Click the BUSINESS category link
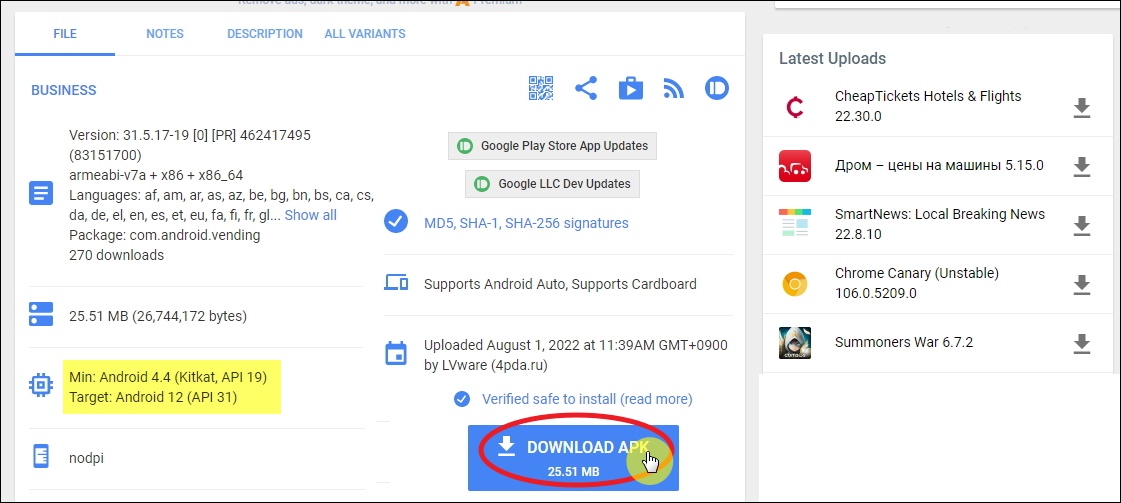 coord(64,91)
